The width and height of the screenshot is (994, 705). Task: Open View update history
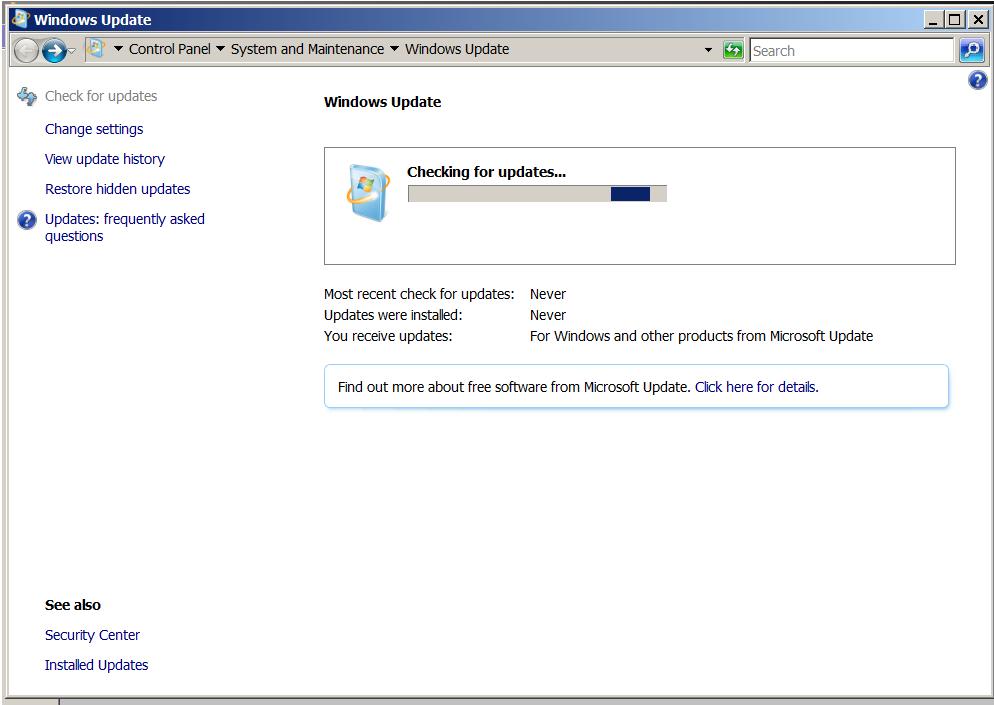[104, 158]
